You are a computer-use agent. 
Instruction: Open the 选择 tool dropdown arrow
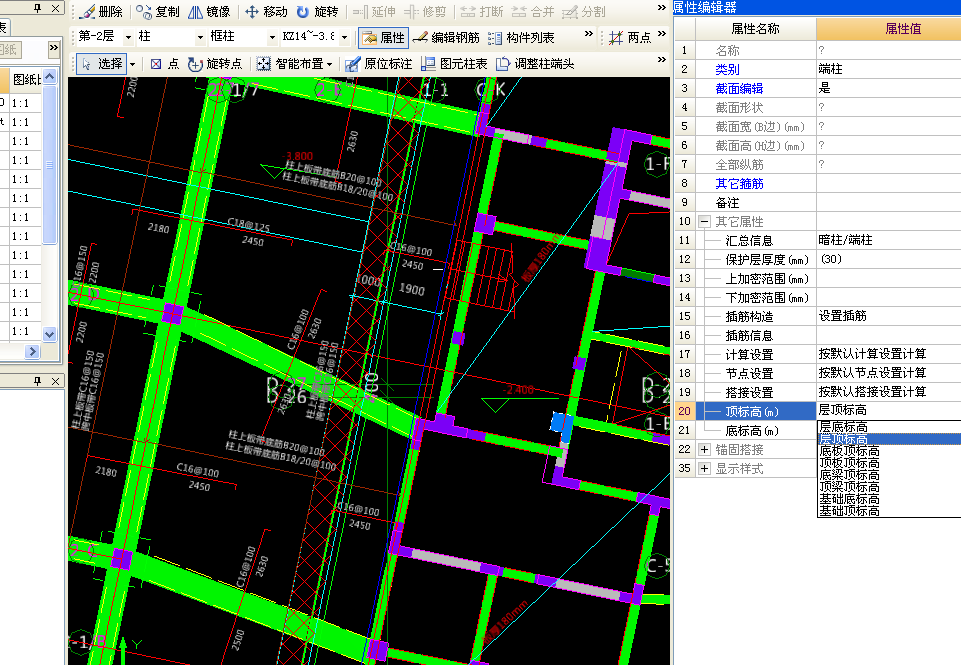coord(132,64)
